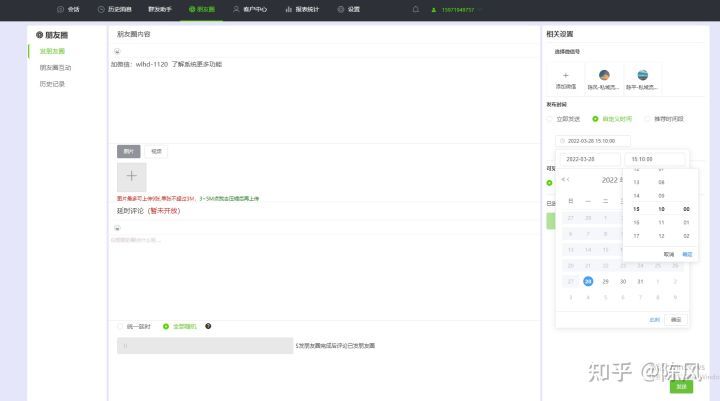Click the green 发送 button
The width and height of the screenshot is (720, 401).
[681, 386]
